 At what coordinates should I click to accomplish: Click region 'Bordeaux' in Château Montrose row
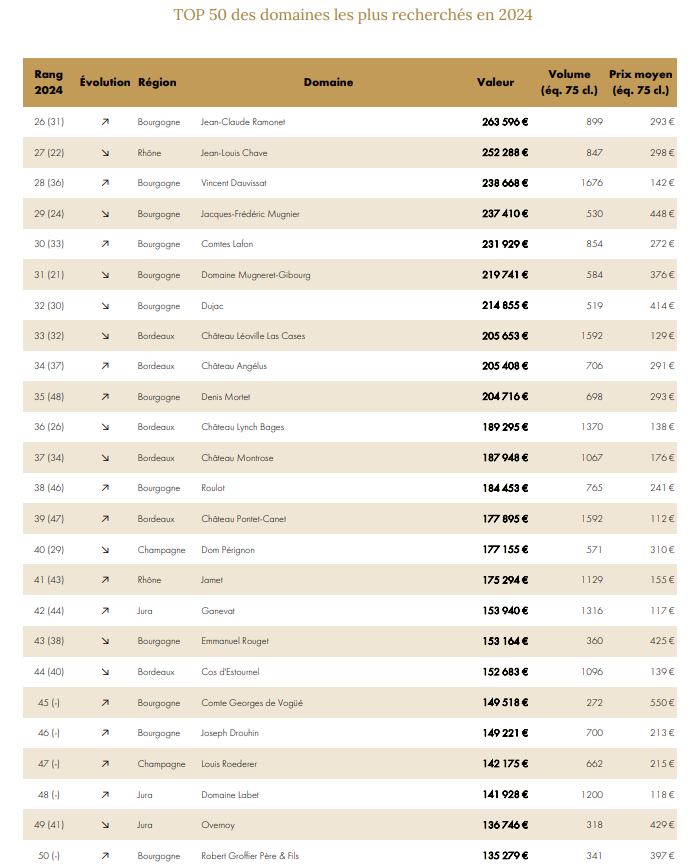coord(156,458)
